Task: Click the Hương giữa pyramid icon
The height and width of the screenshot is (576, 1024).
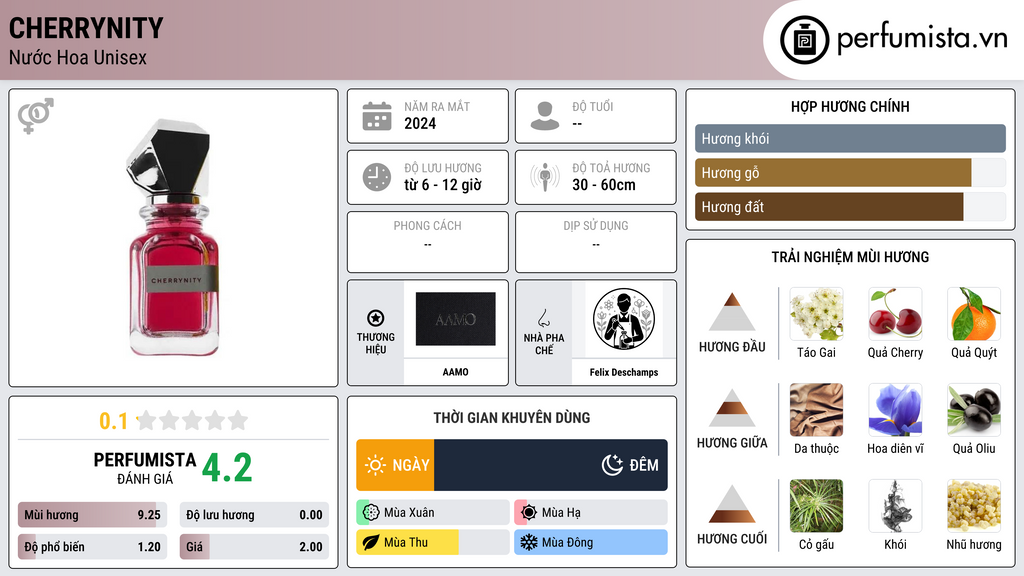Action: pos(732,408)
